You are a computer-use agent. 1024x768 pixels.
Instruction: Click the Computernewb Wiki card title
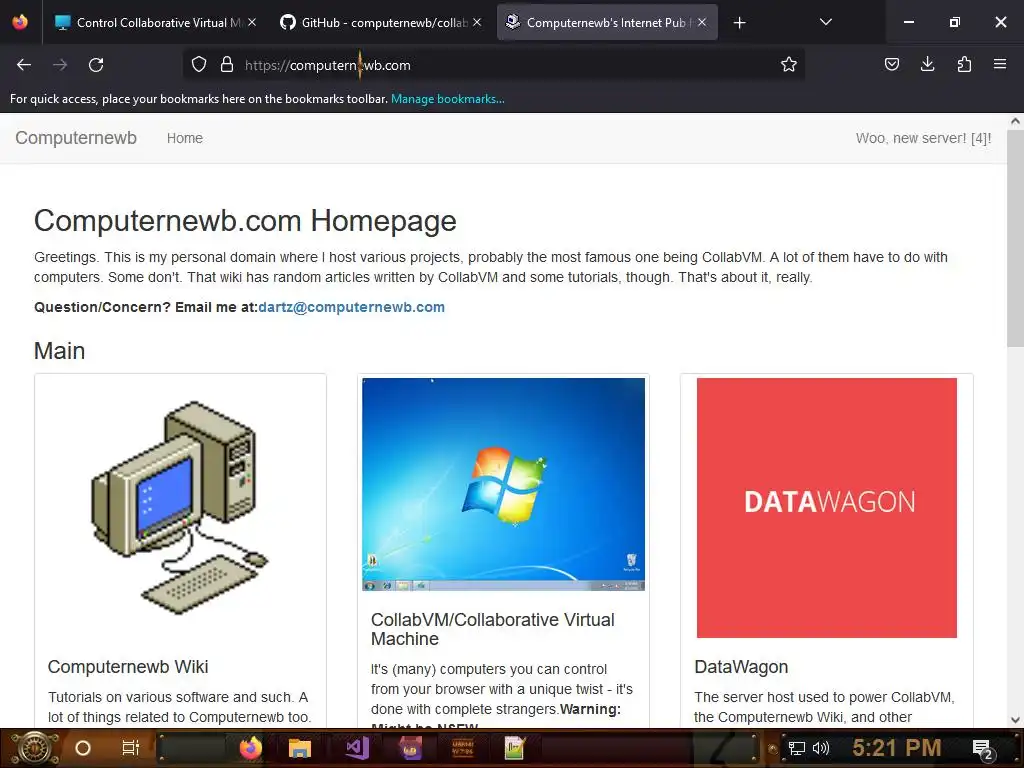coord(128,667)
